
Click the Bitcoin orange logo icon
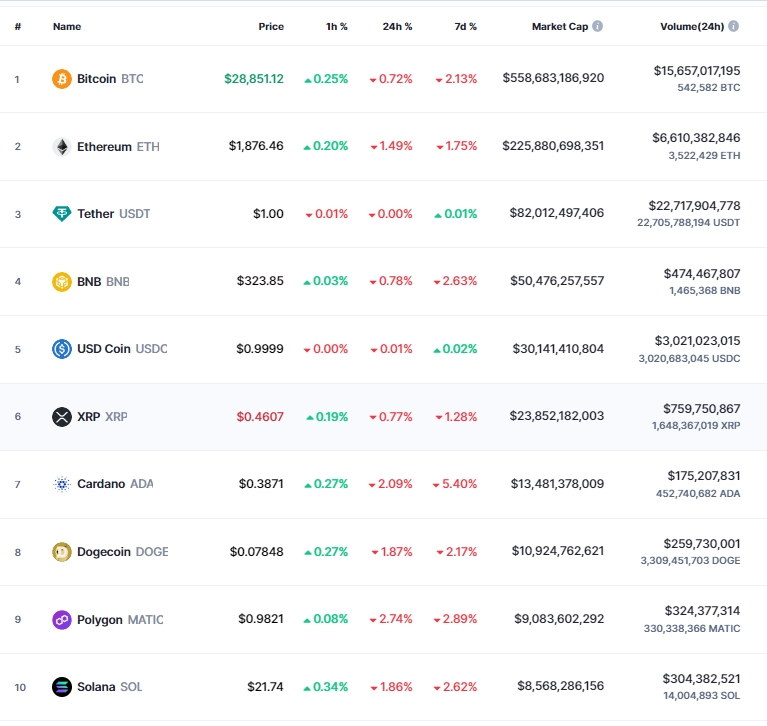tap(62, 79)
